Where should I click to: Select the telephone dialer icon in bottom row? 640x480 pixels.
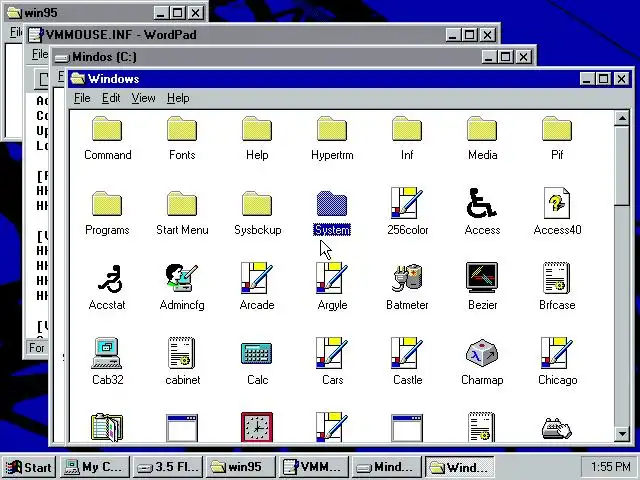pos(557,429)
